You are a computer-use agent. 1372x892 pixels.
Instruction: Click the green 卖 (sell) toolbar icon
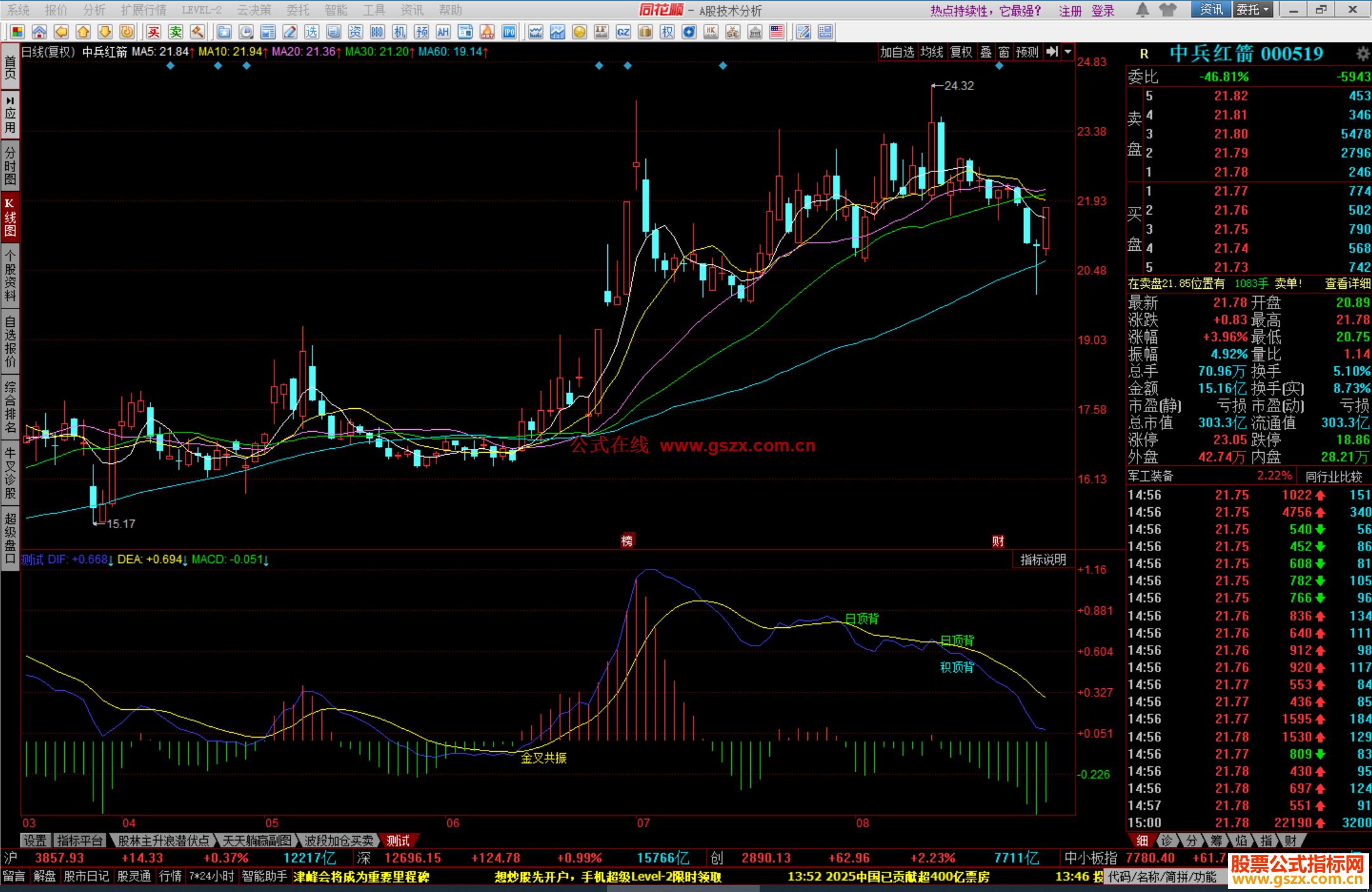(x=176, y=32)
